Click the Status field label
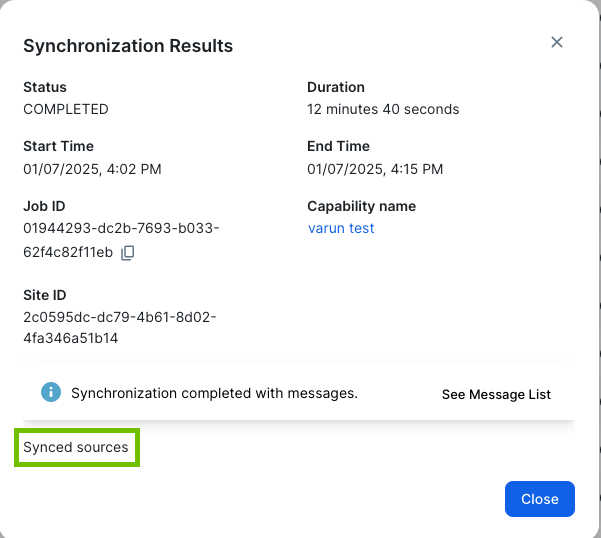Viewport: 601px width, 538px height. pyautogui.click(x=45, y=87)
